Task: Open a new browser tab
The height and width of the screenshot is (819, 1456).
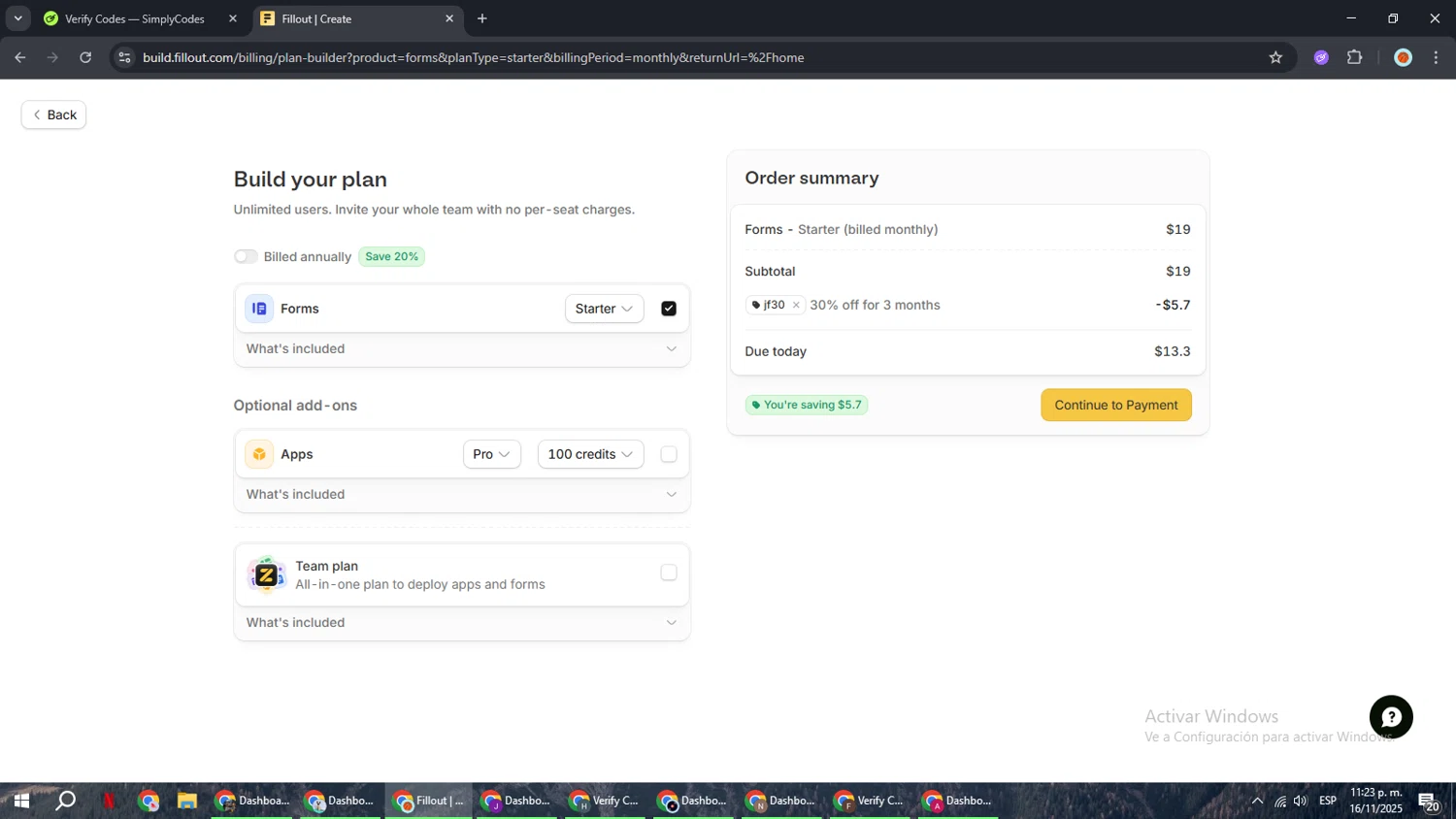Action: click(x=482, y=18)
